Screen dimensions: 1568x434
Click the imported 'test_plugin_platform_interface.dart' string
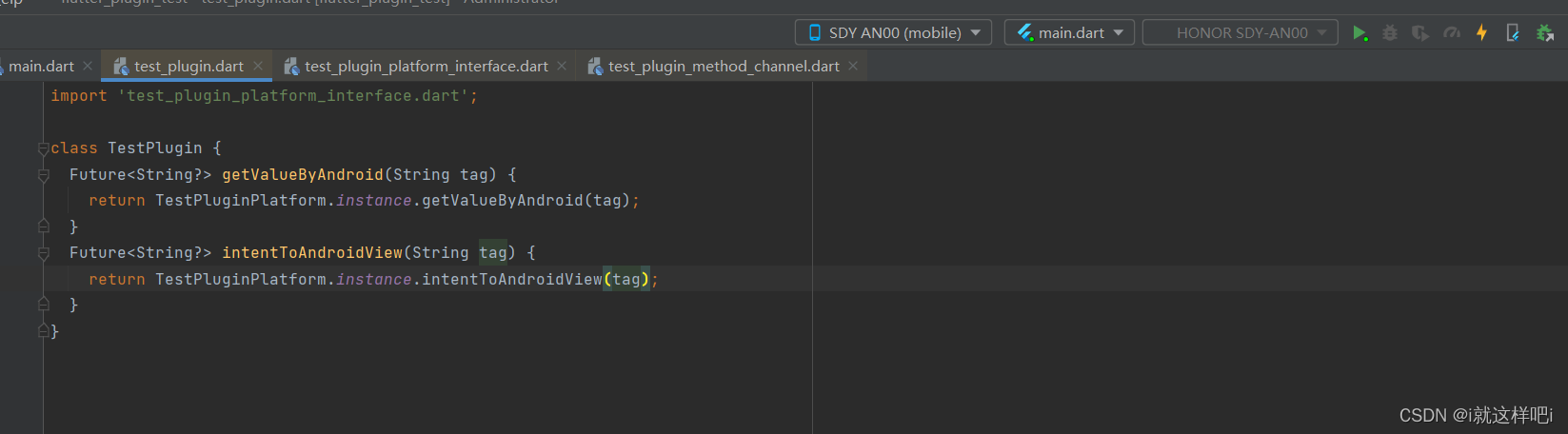(293, 96)
